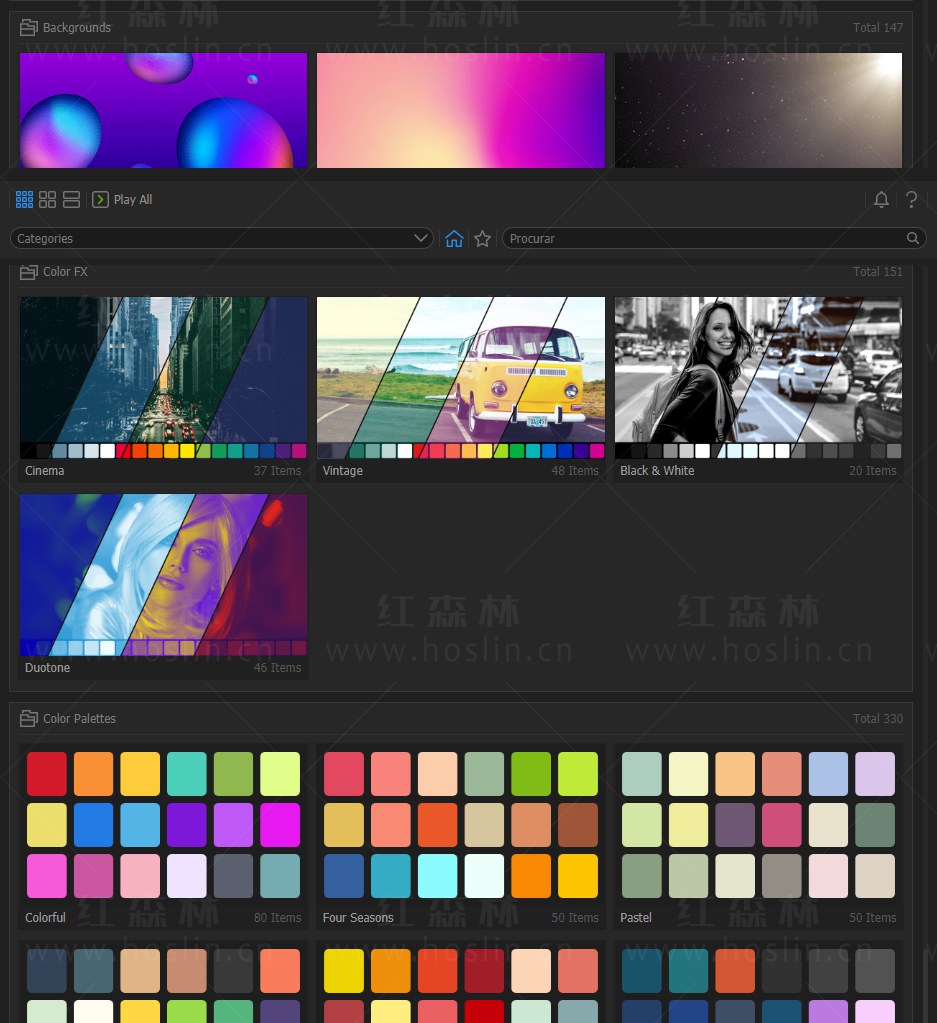This screenshot has height=1023, width=937.
Task: Switch to list row view
Action: click(71, 200)
